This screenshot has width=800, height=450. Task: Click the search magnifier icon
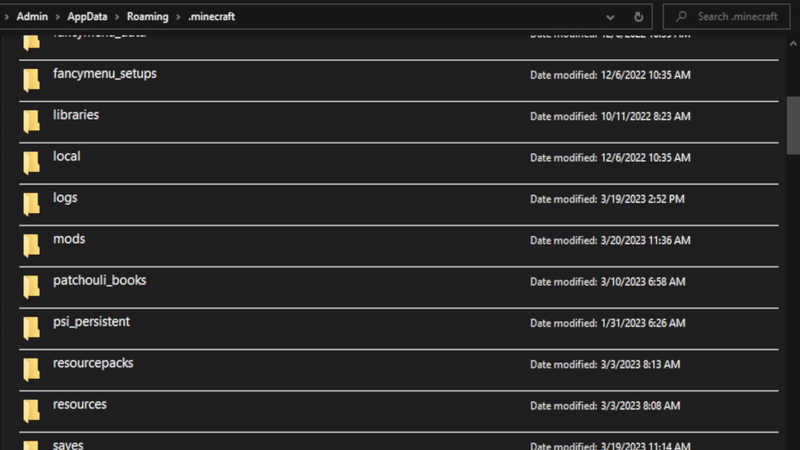click(x=681, y=17)
